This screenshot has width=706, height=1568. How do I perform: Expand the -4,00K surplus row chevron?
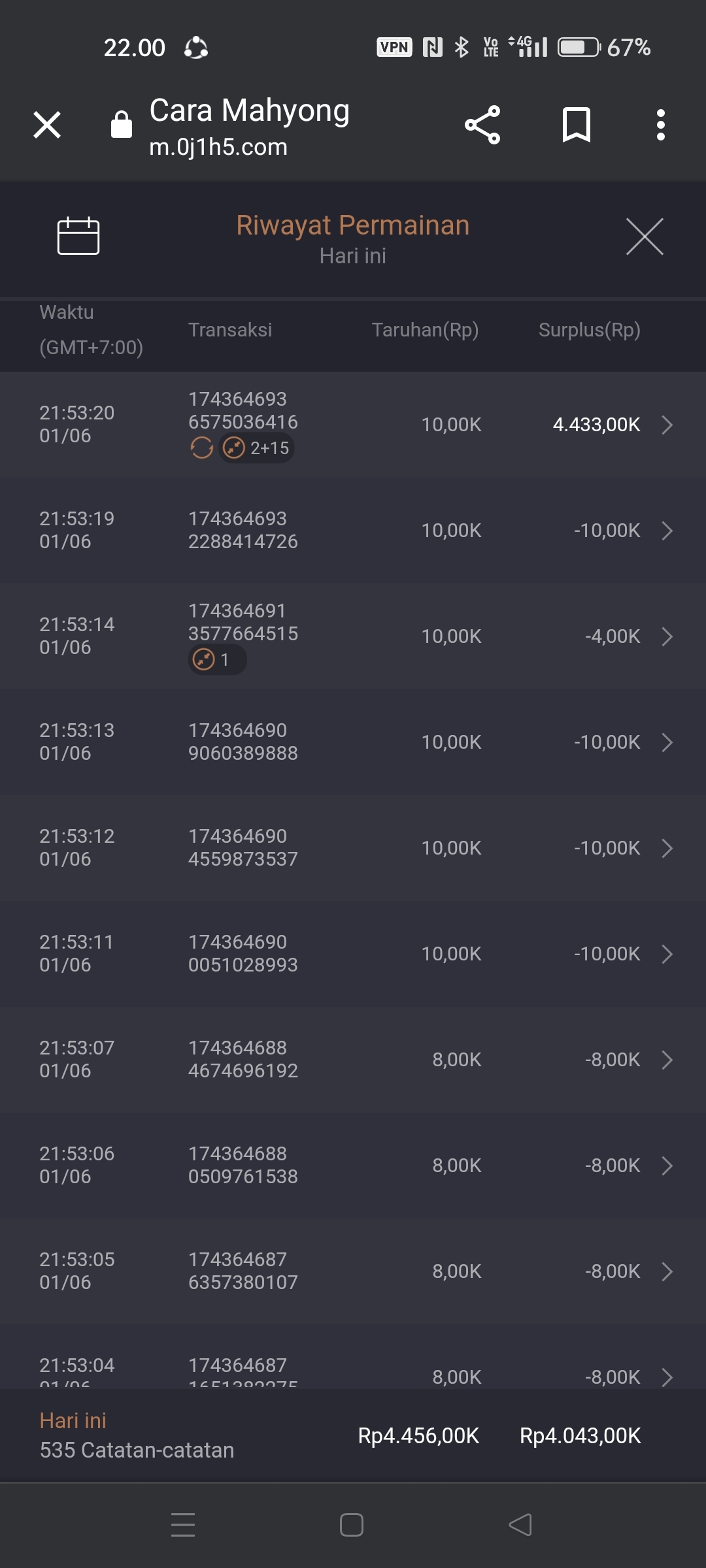667,636
